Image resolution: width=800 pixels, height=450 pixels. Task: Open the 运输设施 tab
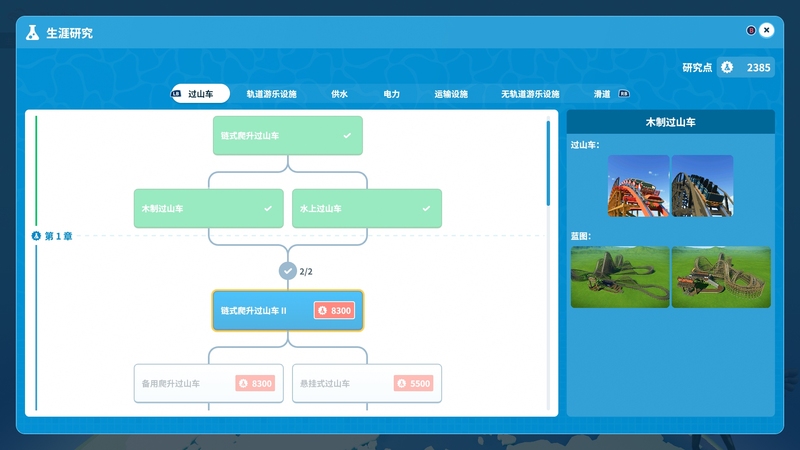coord(451,94)
